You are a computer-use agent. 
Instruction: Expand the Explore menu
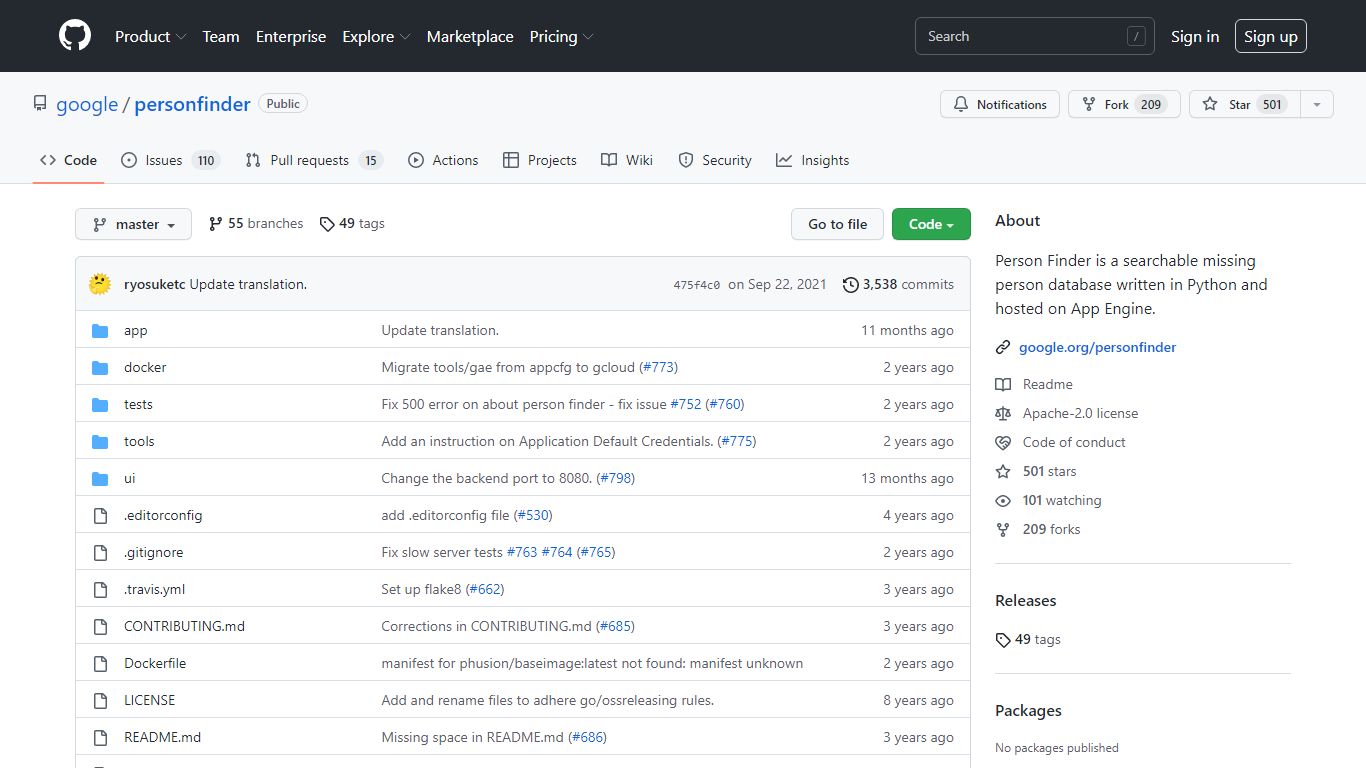click(x=376, y=36)
